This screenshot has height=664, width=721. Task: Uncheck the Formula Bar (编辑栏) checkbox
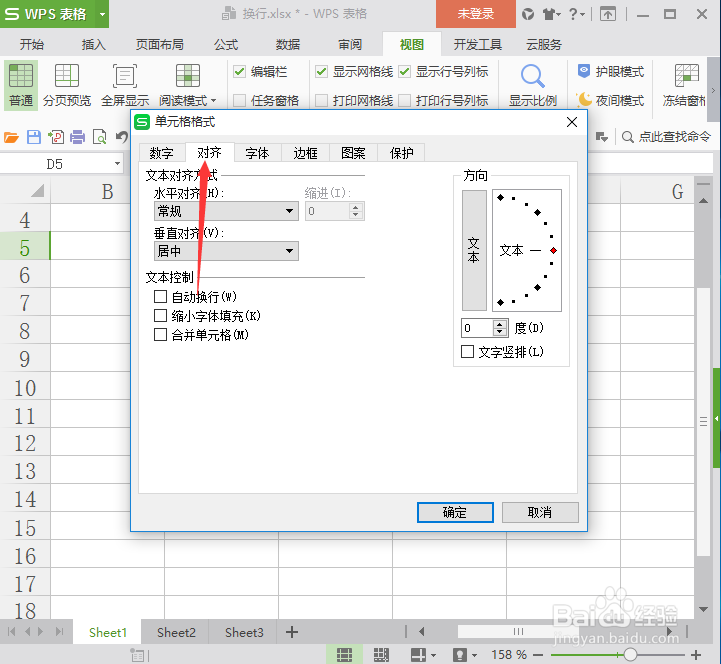[239, 72]
